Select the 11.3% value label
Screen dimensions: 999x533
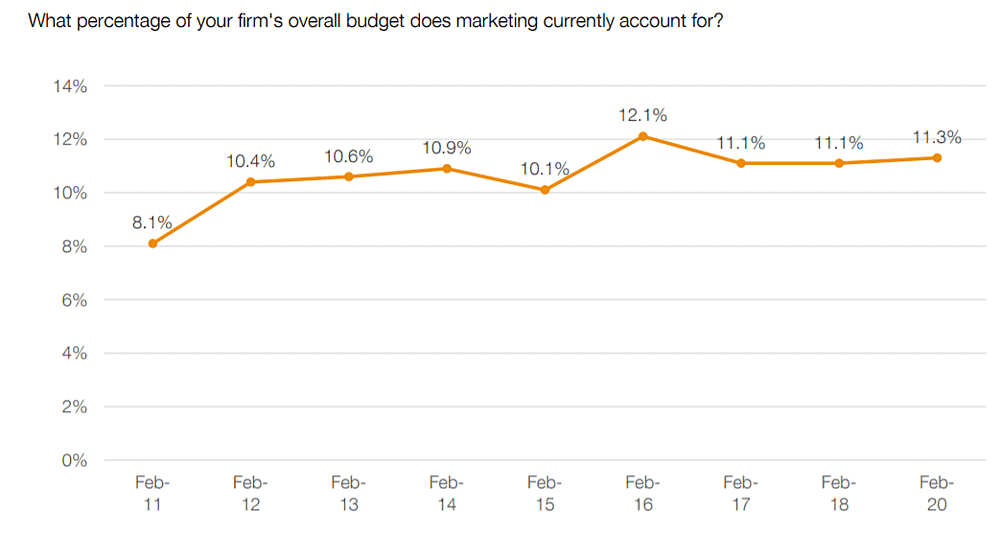937,137
